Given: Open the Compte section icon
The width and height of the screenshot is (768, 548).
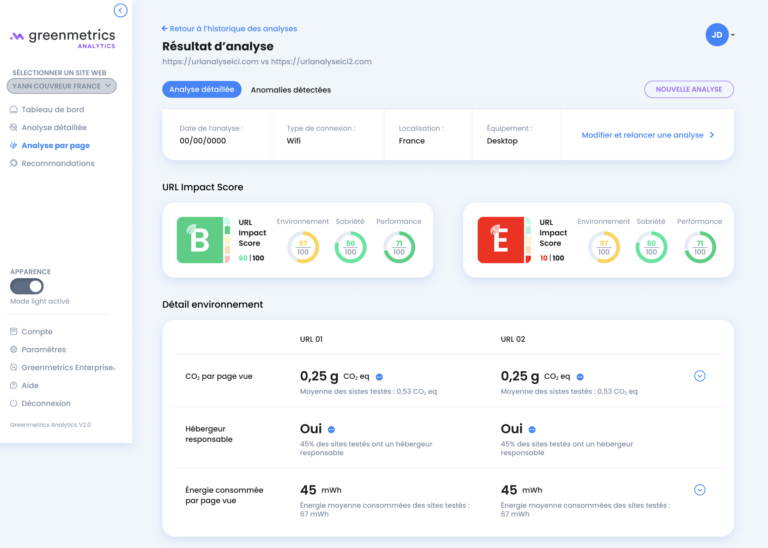Looking at the screenshot, I should tap(14, 332).
